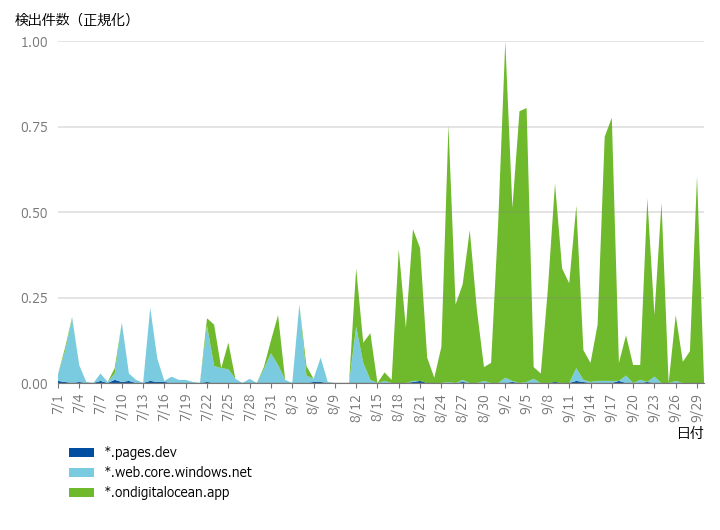
Task: Click the light blue *.web.core.windows.net legend swatch
Action: click(x=81, y=472)
